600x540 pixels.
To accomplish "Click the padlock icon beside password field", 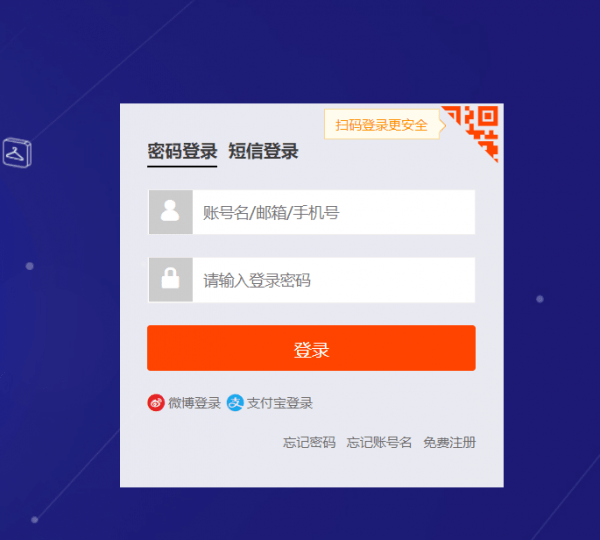I will tap(170, 279).
